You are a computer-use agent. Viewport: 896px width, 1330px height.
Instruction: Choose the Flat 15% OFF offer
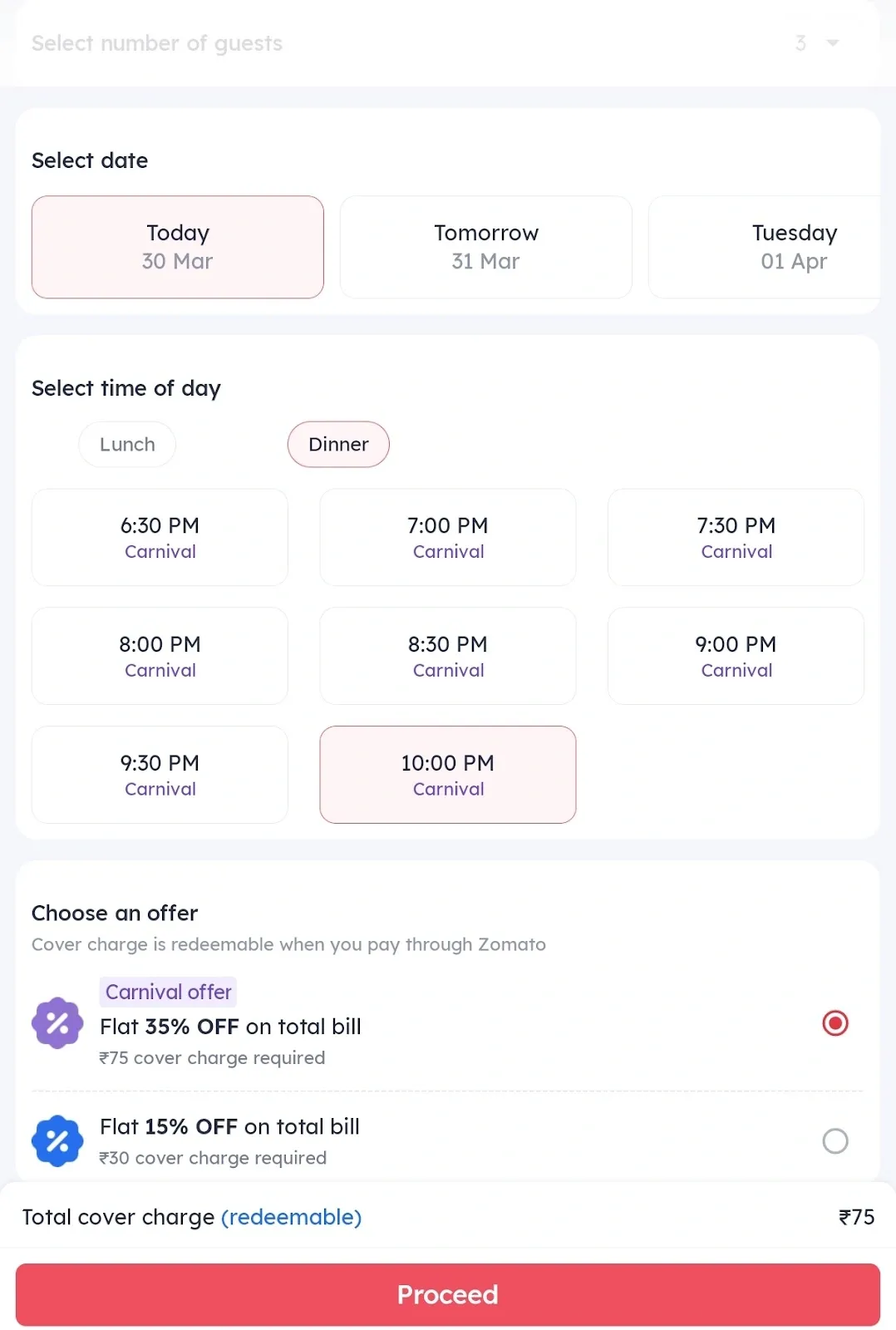(x=834, y=1140)
